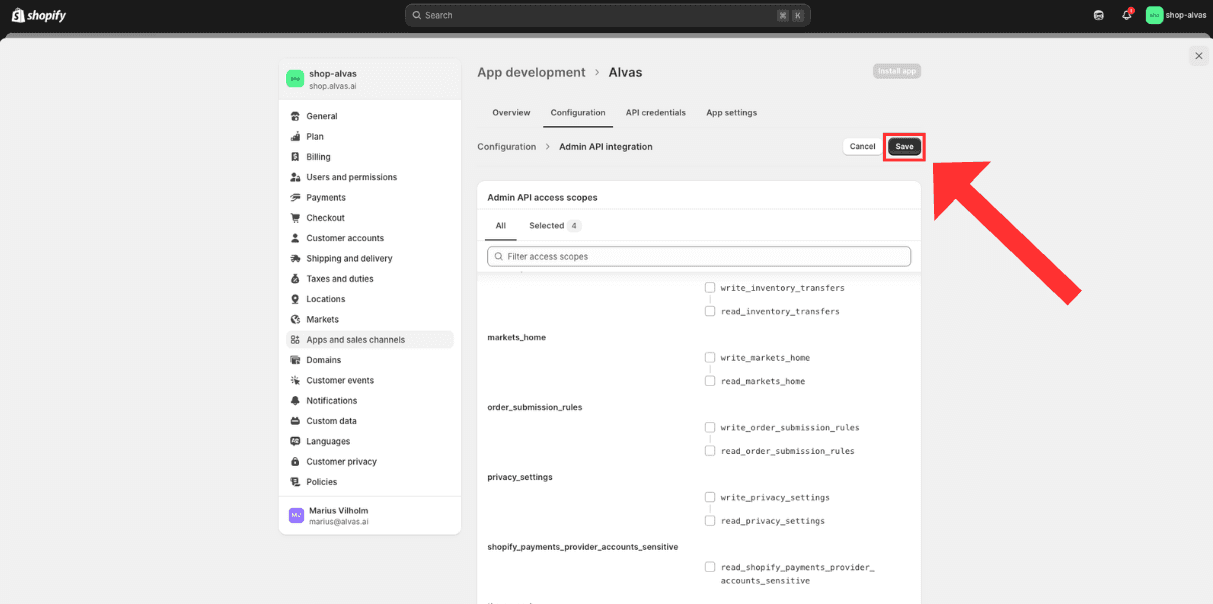Screen dimensions: 1213x604
Task: Click the Install app button
Action: 897,71
